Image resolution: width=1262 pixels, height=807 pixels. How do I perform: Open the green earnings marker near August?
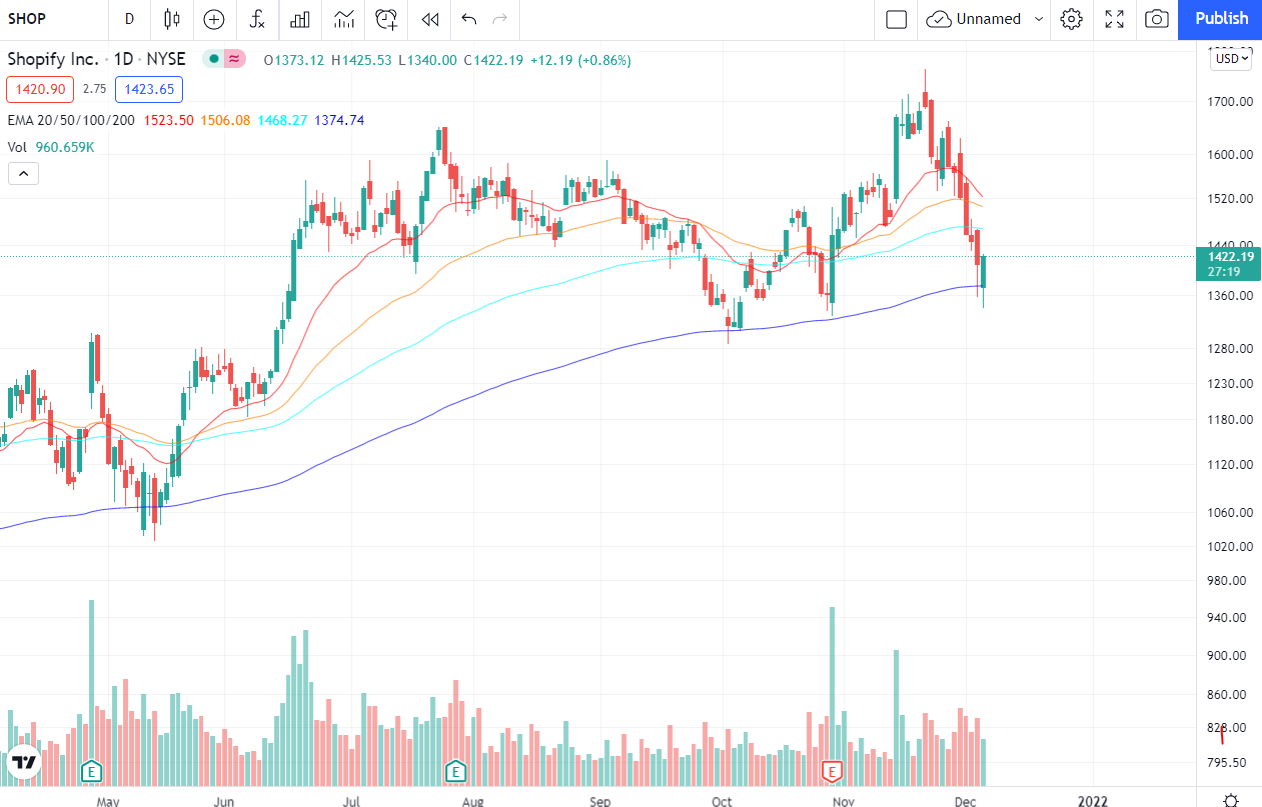click(456, 771)
